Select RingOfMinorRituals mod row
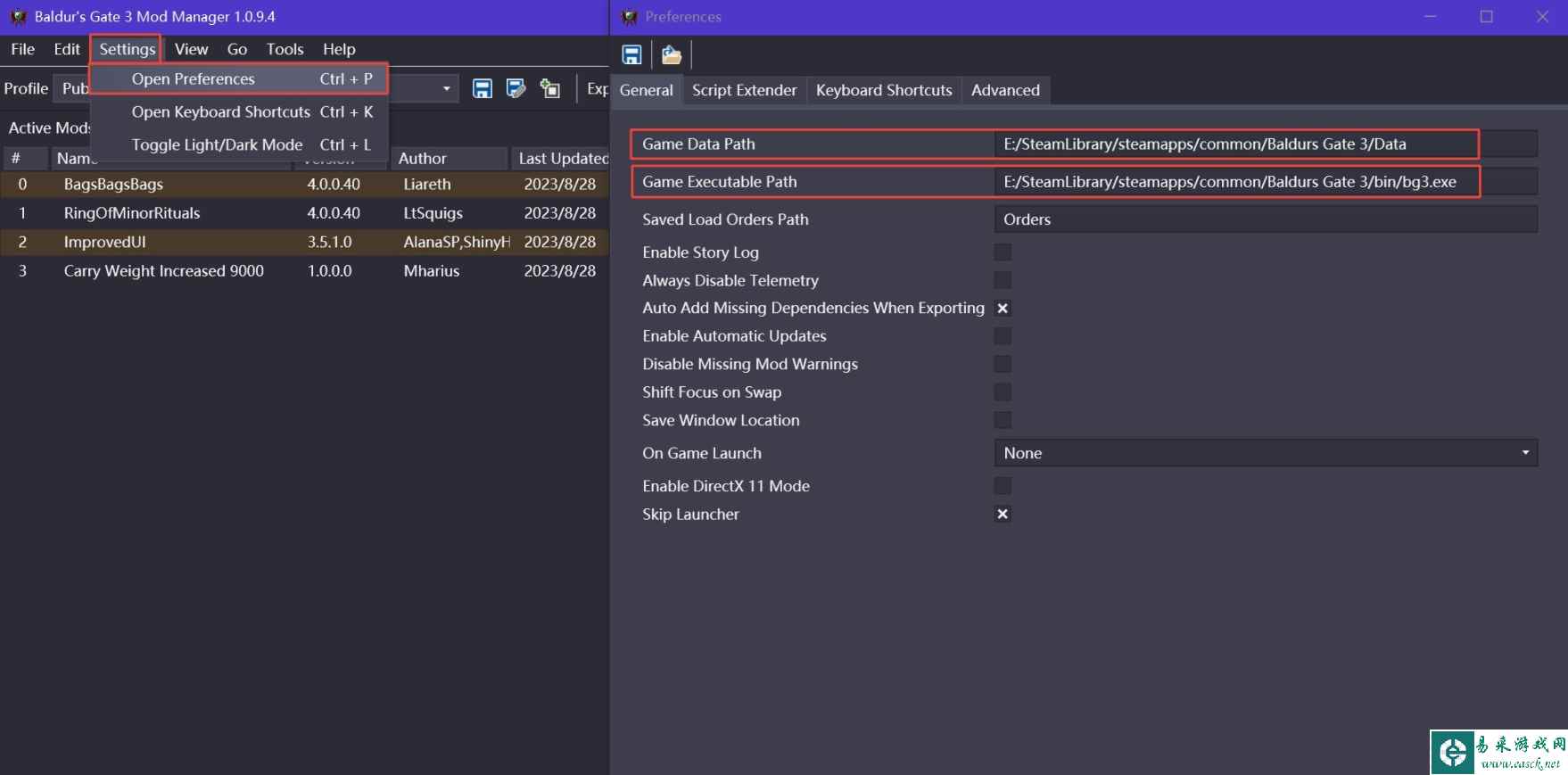Viewport: 1568px width, 775px height. 304,213
